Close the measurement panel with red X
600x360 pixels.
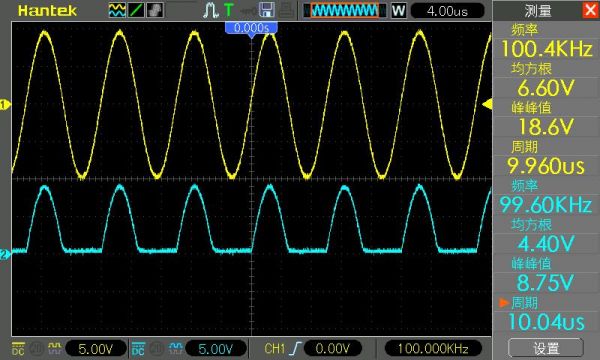tap(590, 10)
